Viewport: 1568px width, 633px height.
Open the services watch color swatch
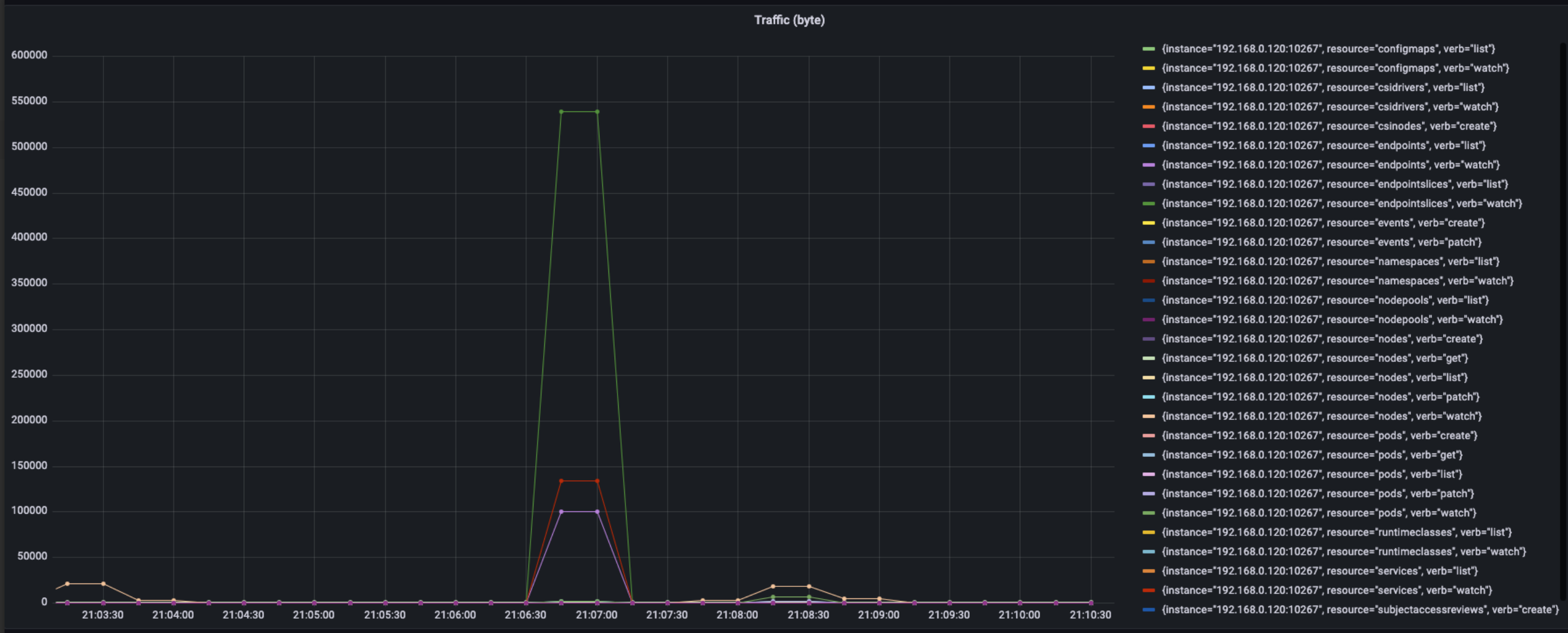point(1149,590)
